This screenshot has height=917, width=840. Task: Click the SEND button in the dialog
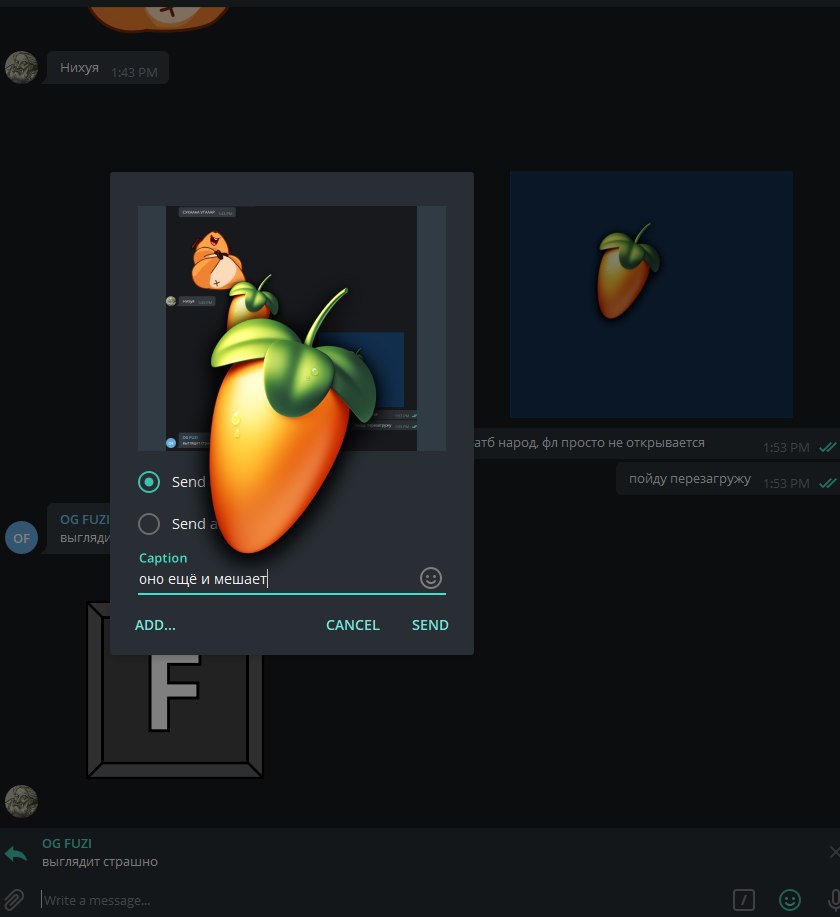(430, 625)
